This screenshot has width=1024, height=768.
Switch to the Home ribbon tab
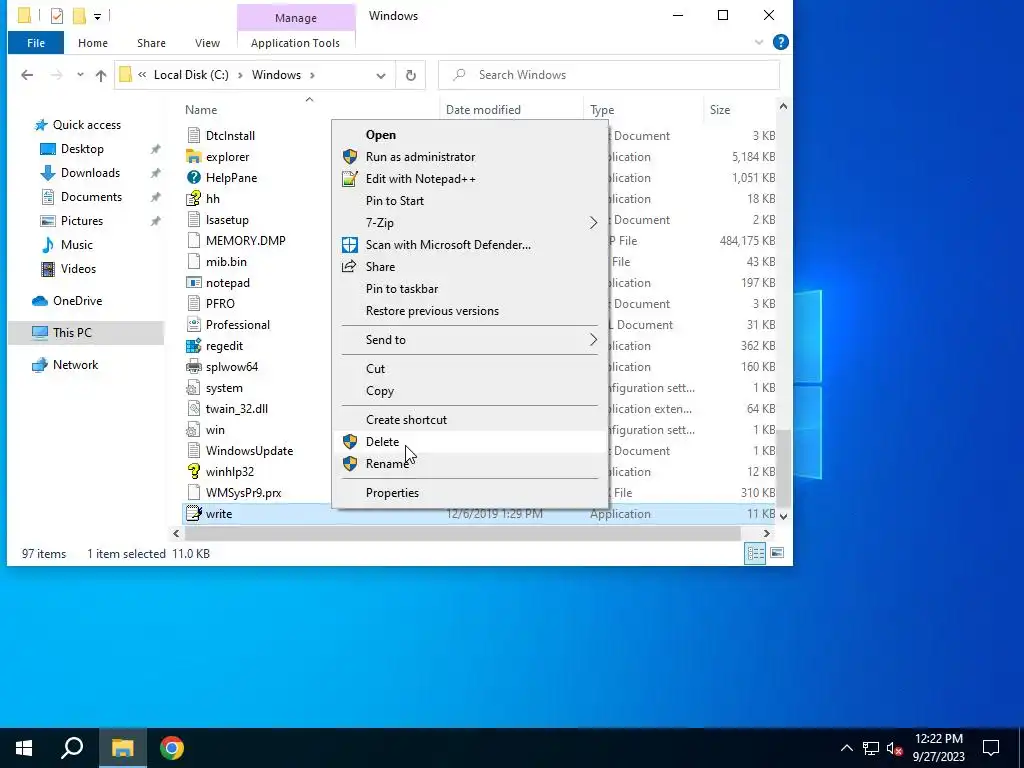coord(93,43)
